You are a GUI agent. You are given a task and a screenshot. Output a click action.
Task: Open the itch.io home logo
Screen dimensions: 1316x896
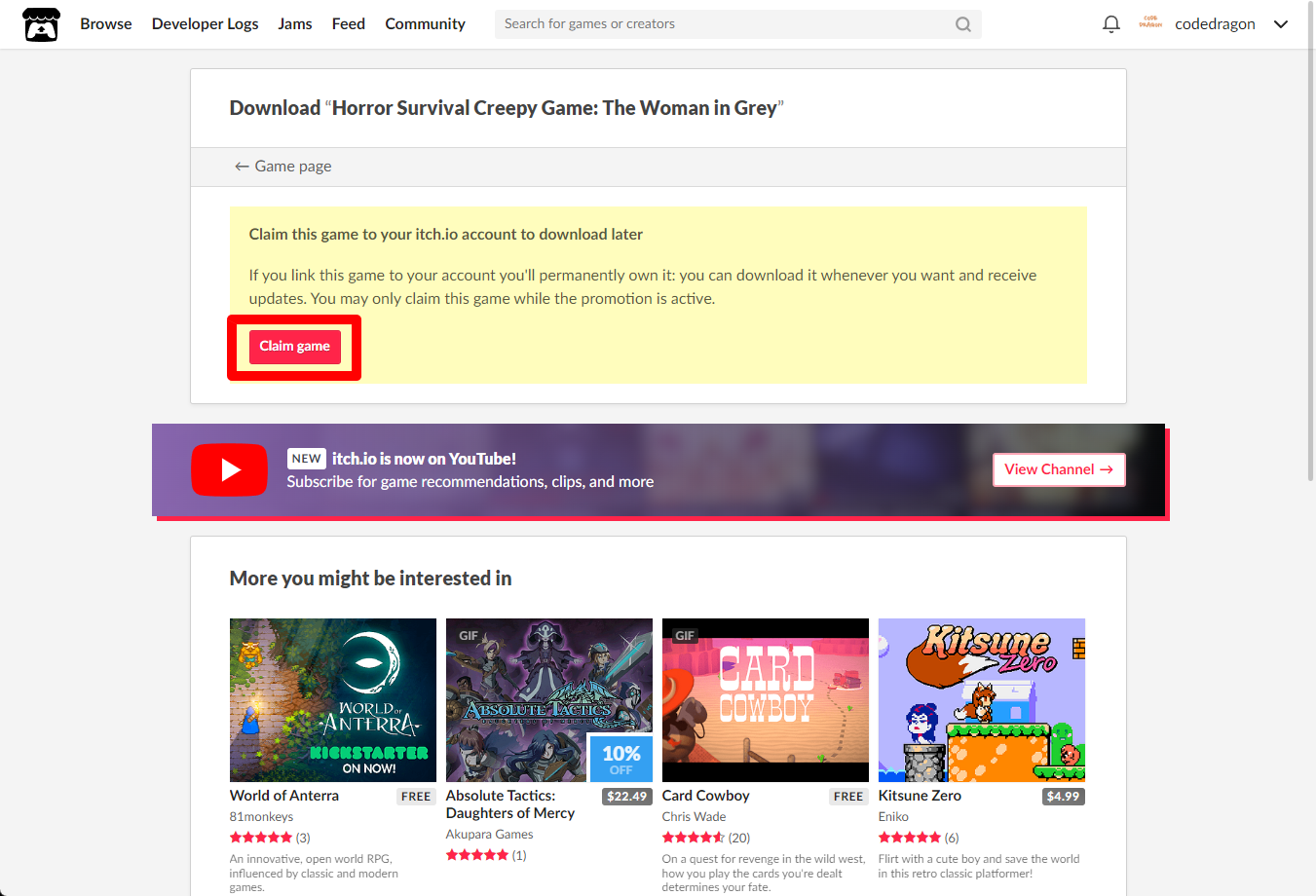[x=41, y=24]
